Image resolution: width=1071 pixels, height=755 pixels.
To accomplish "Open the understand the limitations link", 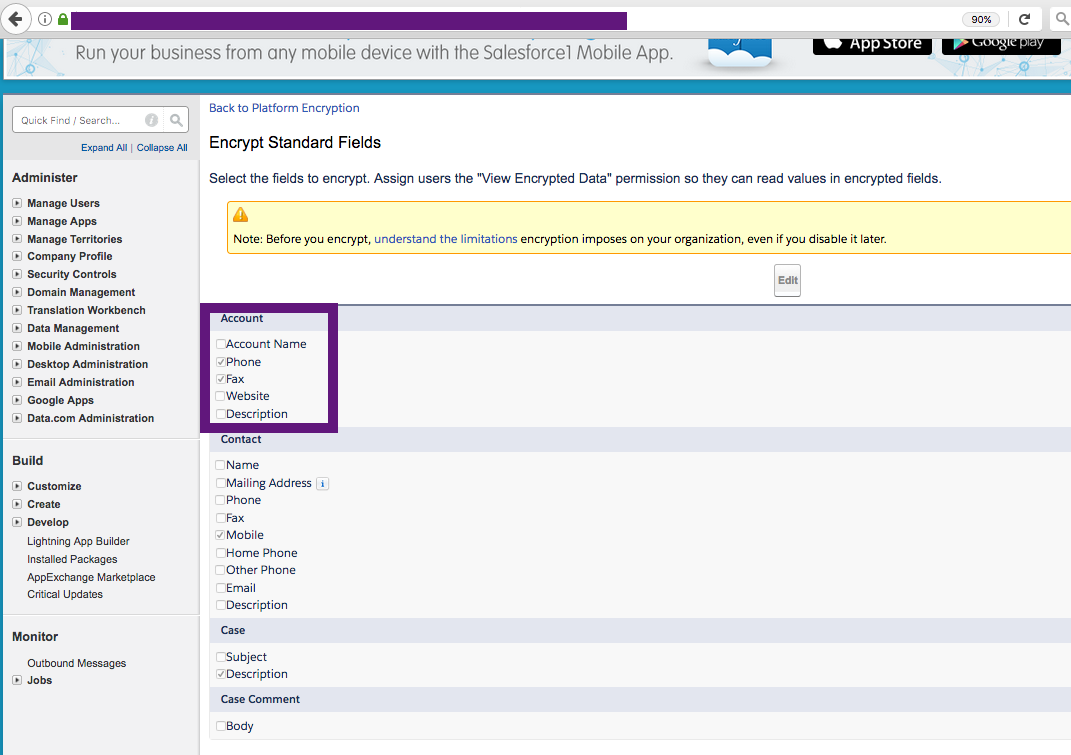I will (446, 239).
